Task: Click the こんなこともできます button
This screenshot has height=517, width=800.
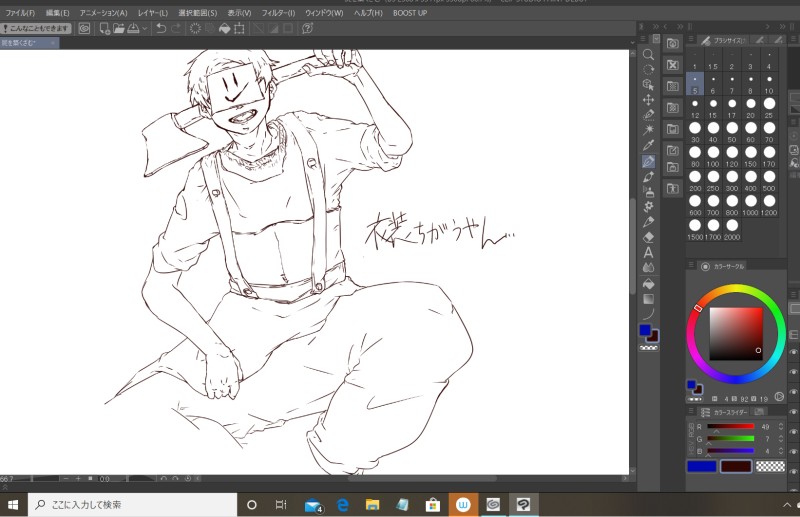Action: click(x=36, y=28)
